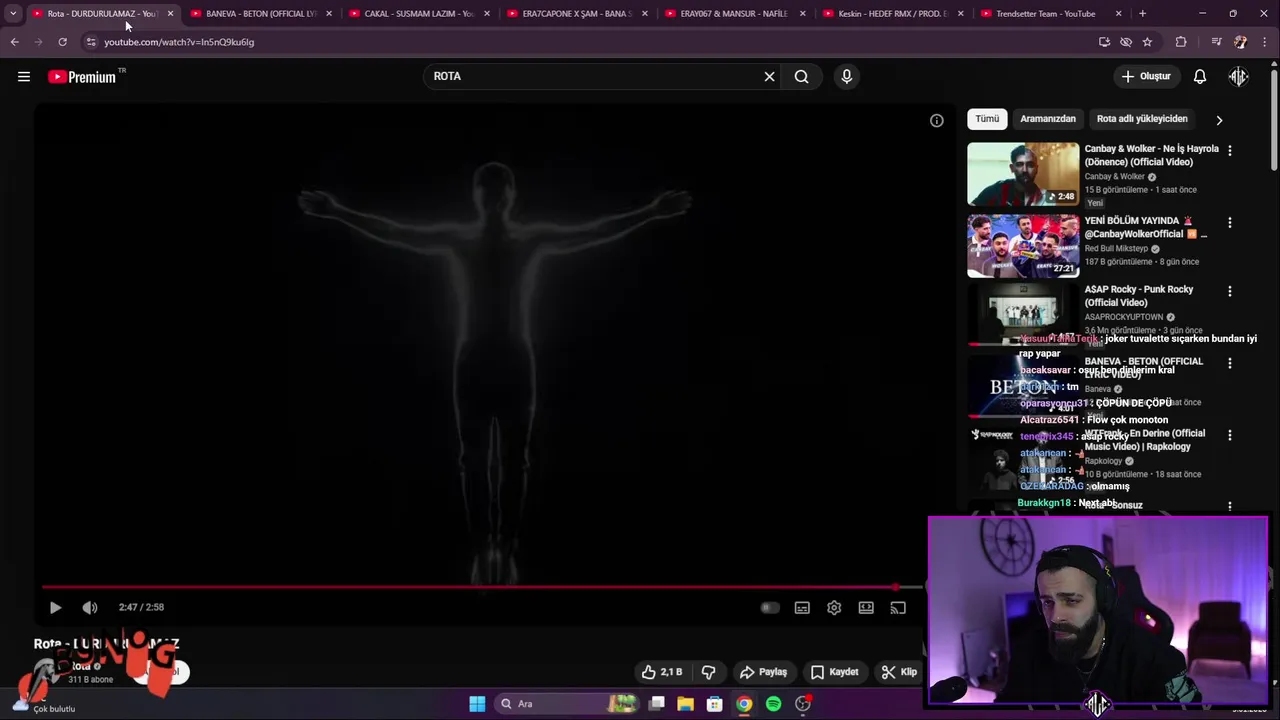Toggle subtitles in the player
1280x720 pixels.
[802, 607]
